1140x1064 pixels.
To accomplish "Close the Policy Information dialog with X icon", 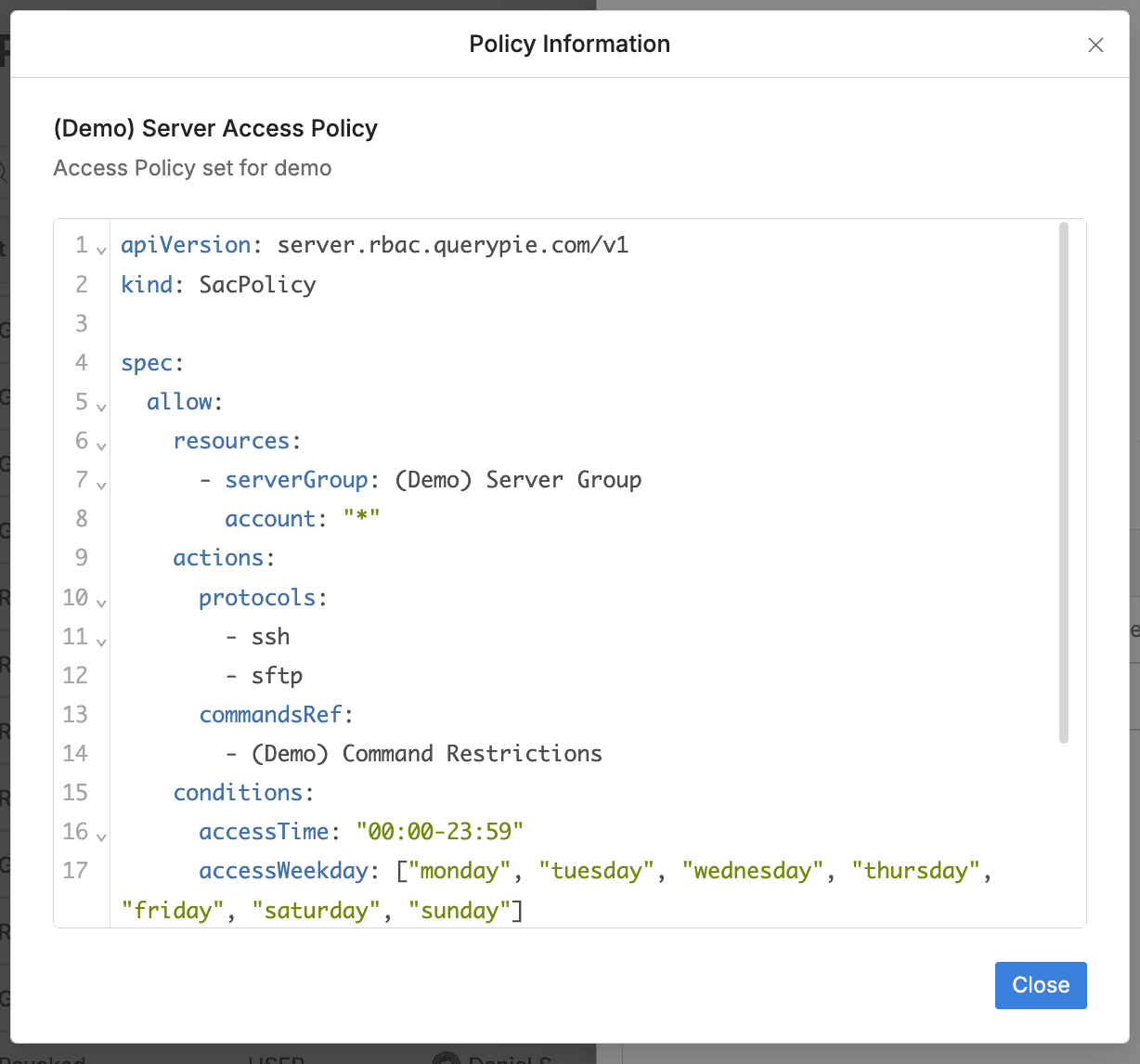I will tap(1095, 45).
